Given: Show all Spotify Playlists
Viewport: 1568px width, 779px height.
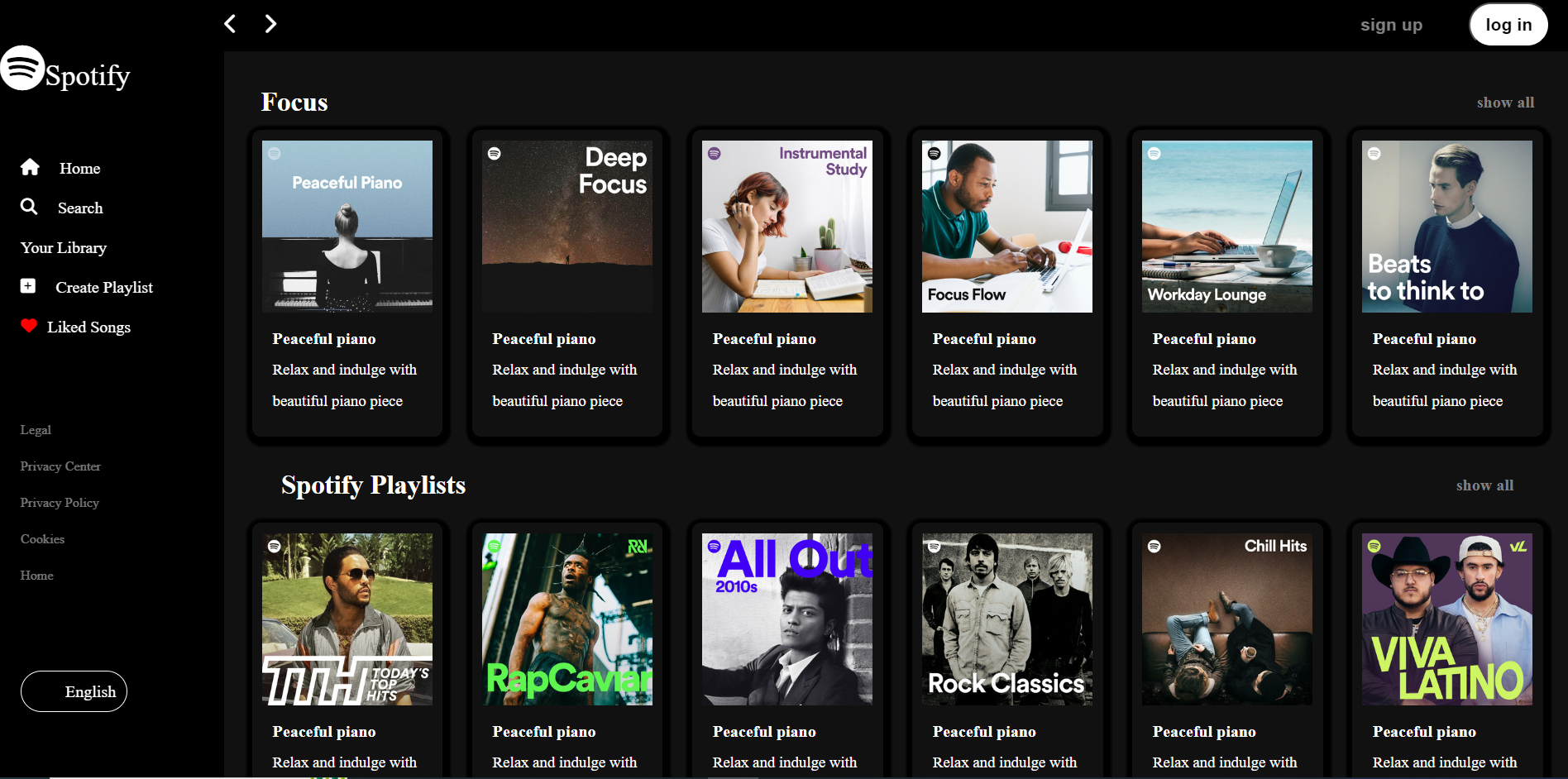Looking at the screenshot, I should point(1484,485).
